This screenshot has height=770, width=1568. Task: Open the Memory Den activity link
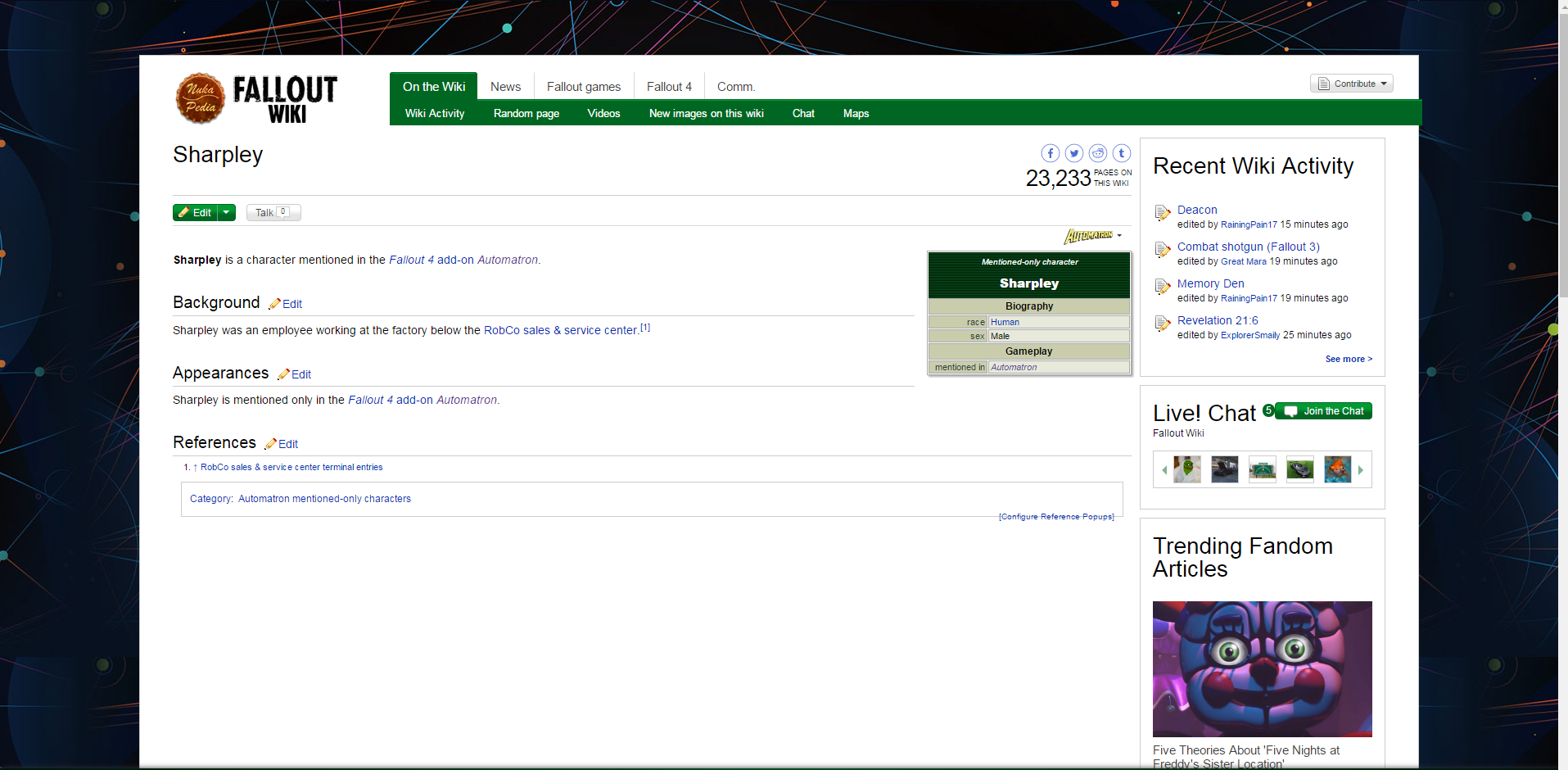pos(1210,283)
